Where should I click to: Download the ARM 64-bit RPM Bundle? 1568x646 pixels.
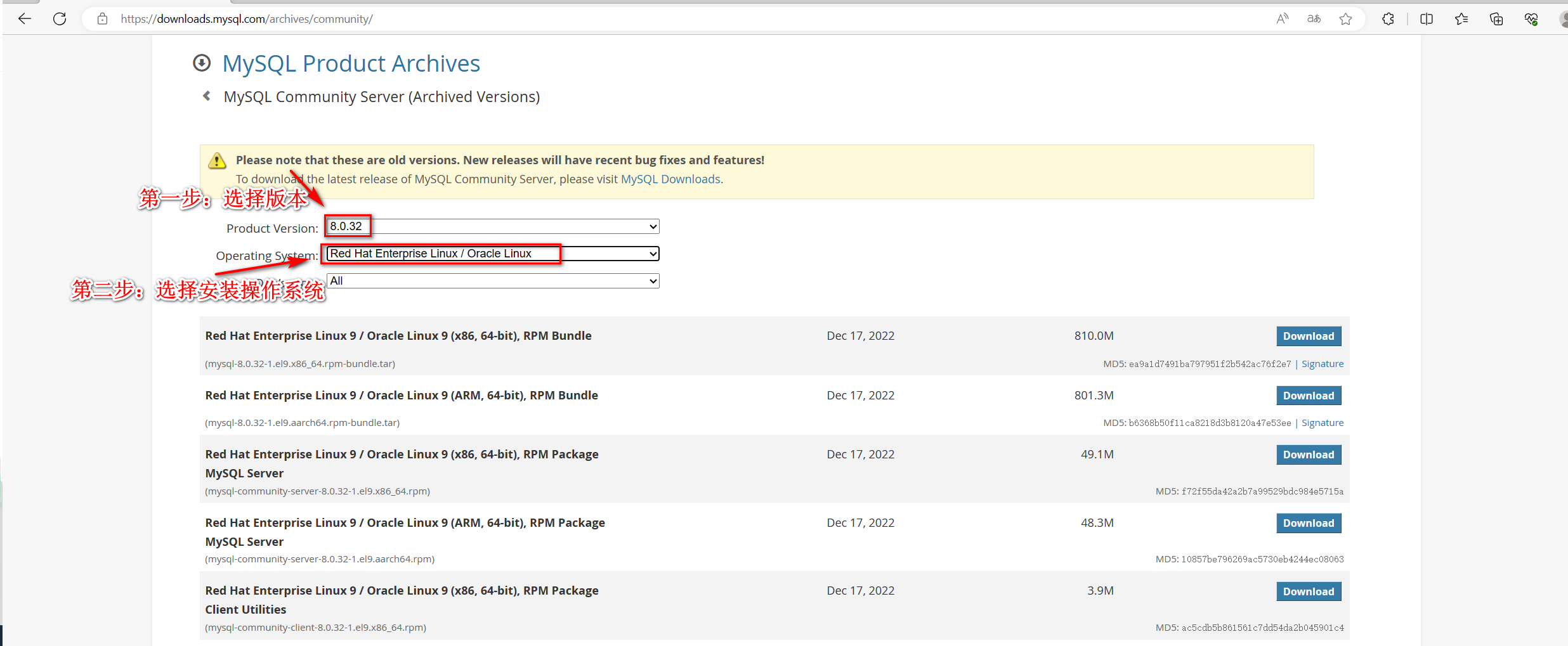1309,396
